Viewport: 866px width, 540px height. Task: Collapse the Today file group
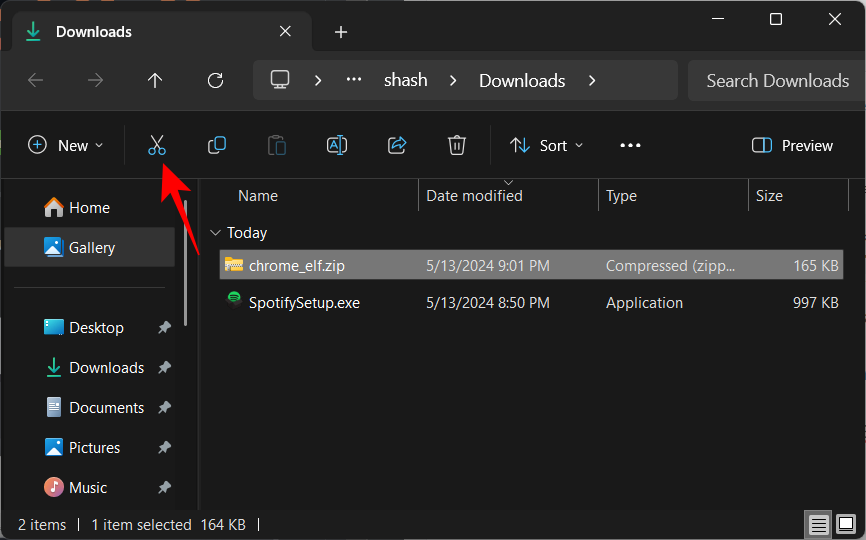[x=214, y=233]
